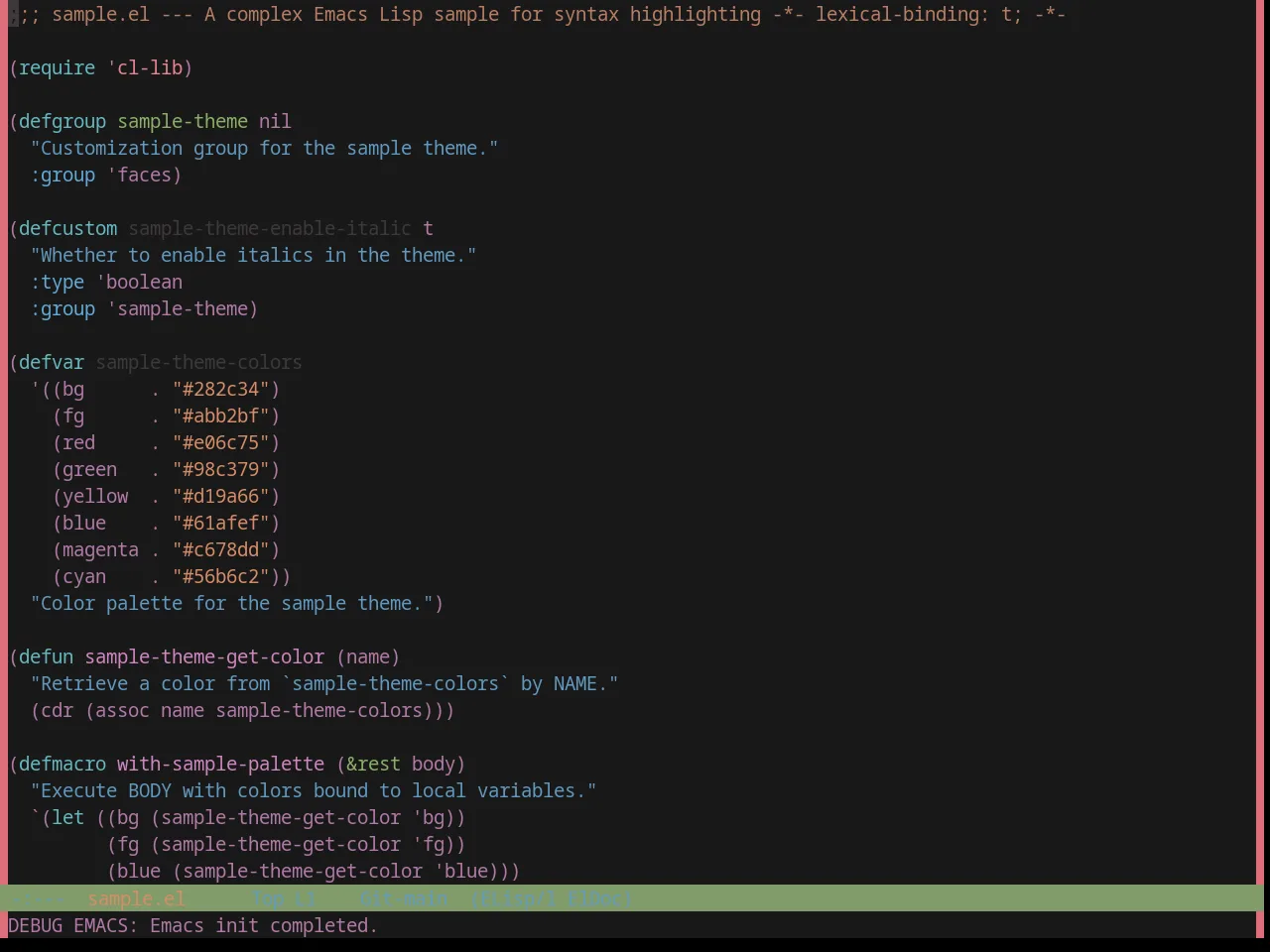Click the sample.el buffer name in mode line
The width and height of the screenshot is (1270, 952).
pos(136,898)
